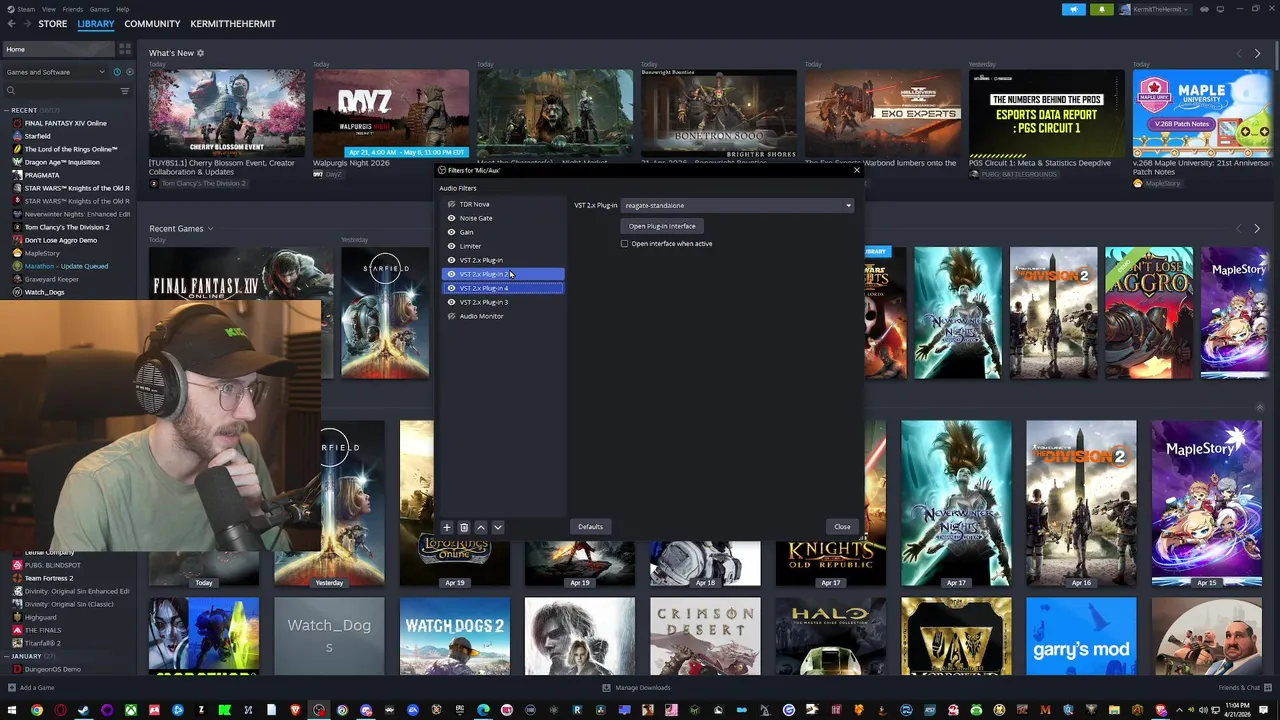
Task: Open advanced library filter icon
Action: point(125,91)
